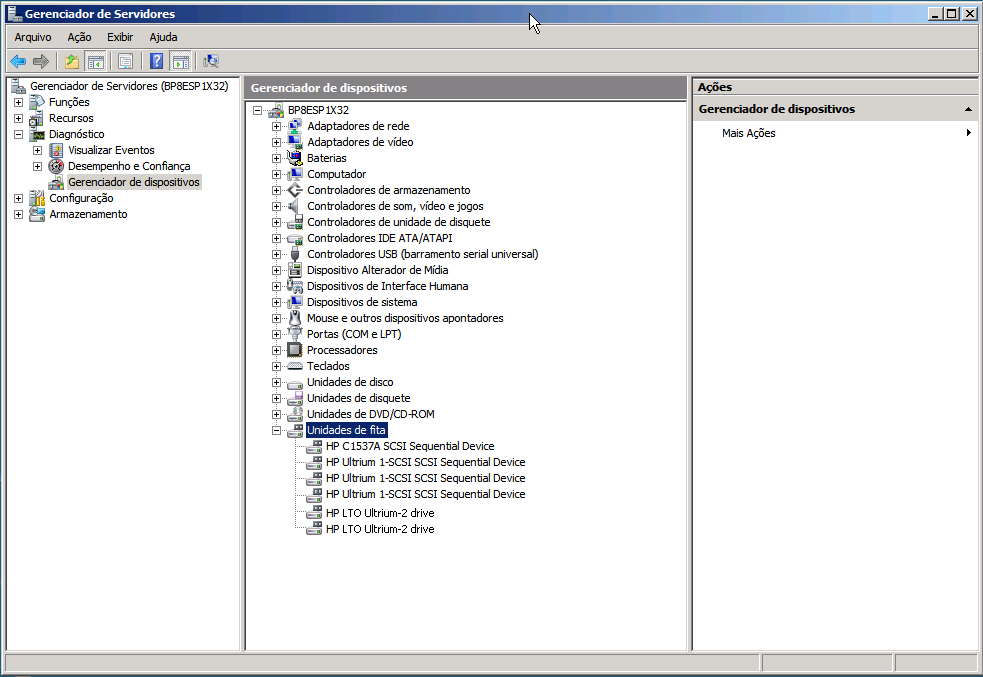This screenshot has height=677, width=983.
Task: Collapse the Diagnóstico tree node
Action: pyautogui.click(x=18, y=134)
